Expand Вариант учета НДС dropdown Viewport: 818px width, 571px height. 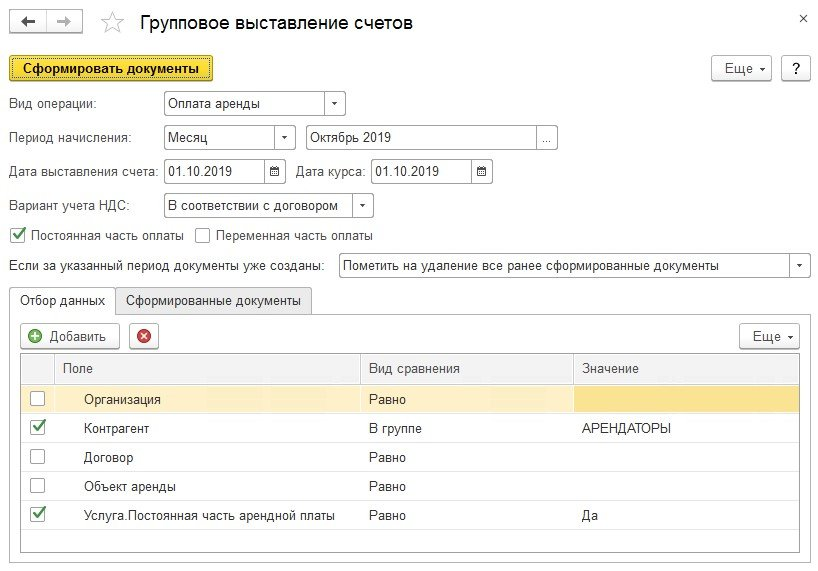[x=363, y=206]
